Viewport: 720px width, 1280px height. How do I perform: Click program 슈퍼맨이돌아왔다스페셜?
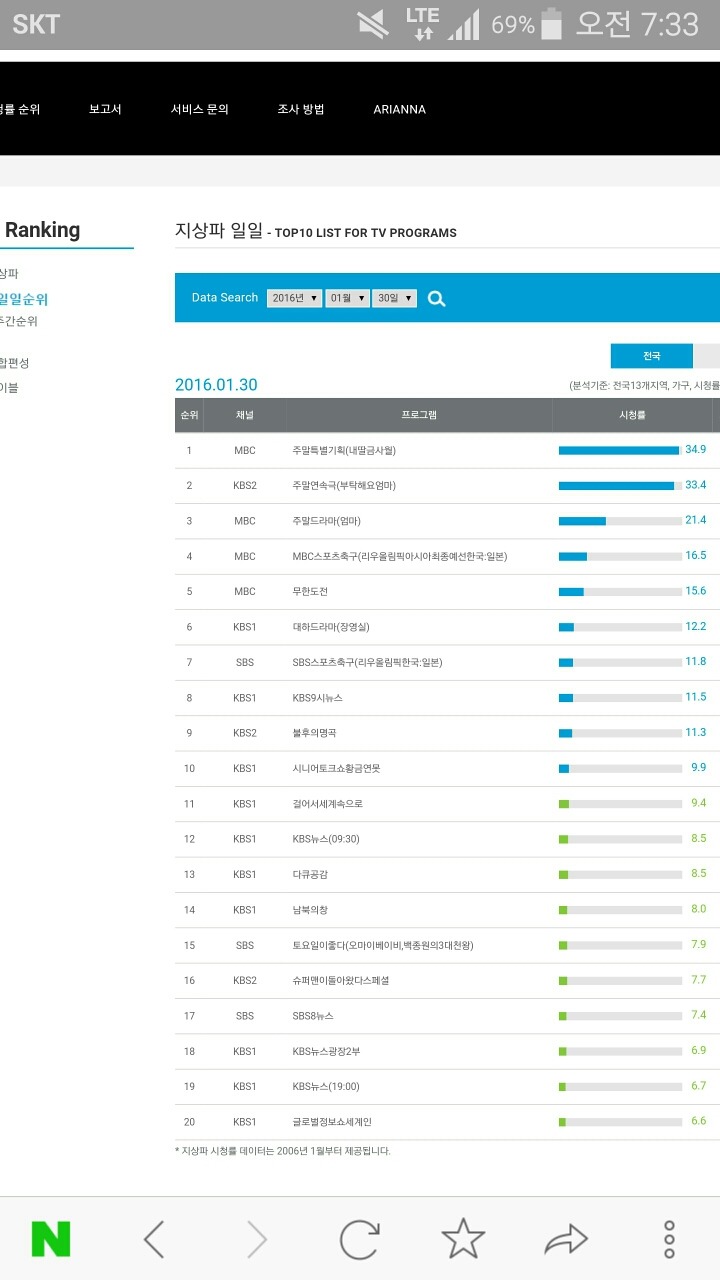pos(341,980)
